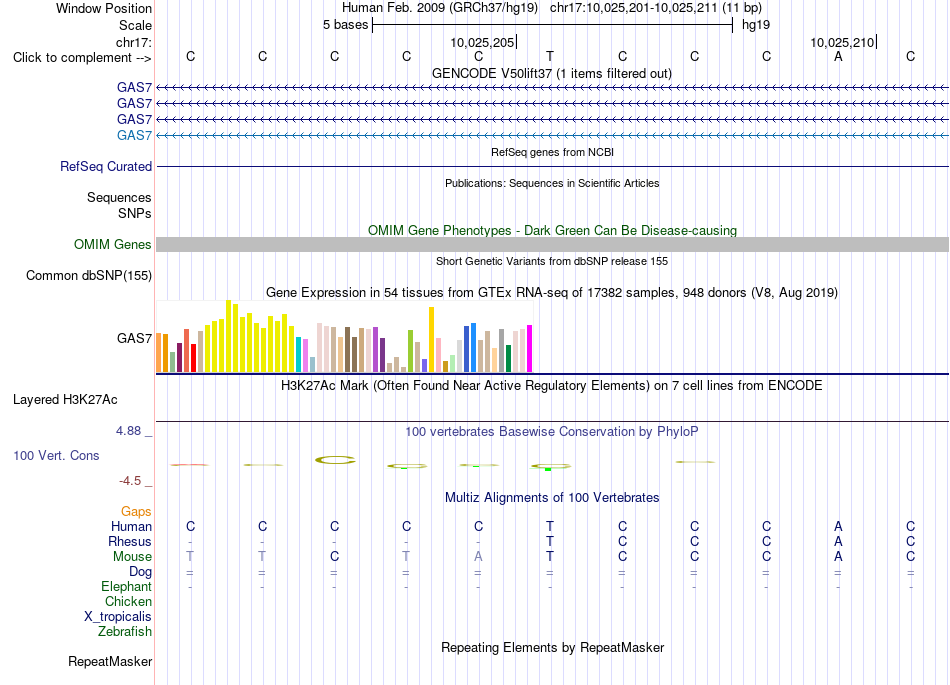950x685 pixels.
Task: Click the chr17: base position label
Action: 134,42
